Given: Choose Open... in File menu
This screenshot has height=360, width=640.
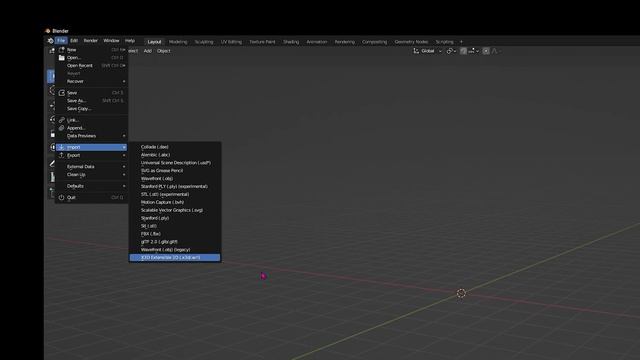Looking at the screenshot, I should 91,58.
